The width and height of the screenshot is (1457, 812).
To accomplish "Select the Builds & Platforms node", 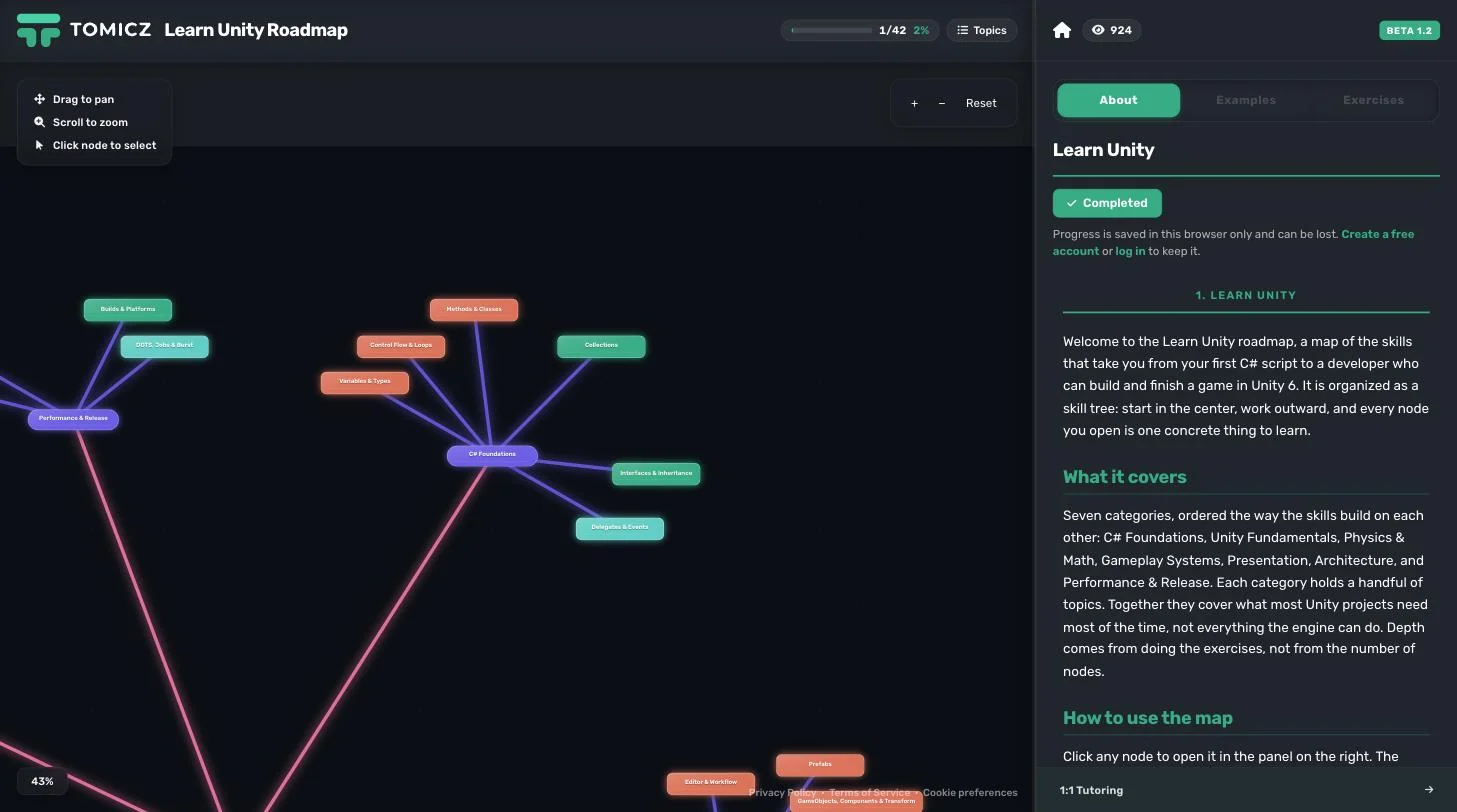I will click(x=128, y=310).
